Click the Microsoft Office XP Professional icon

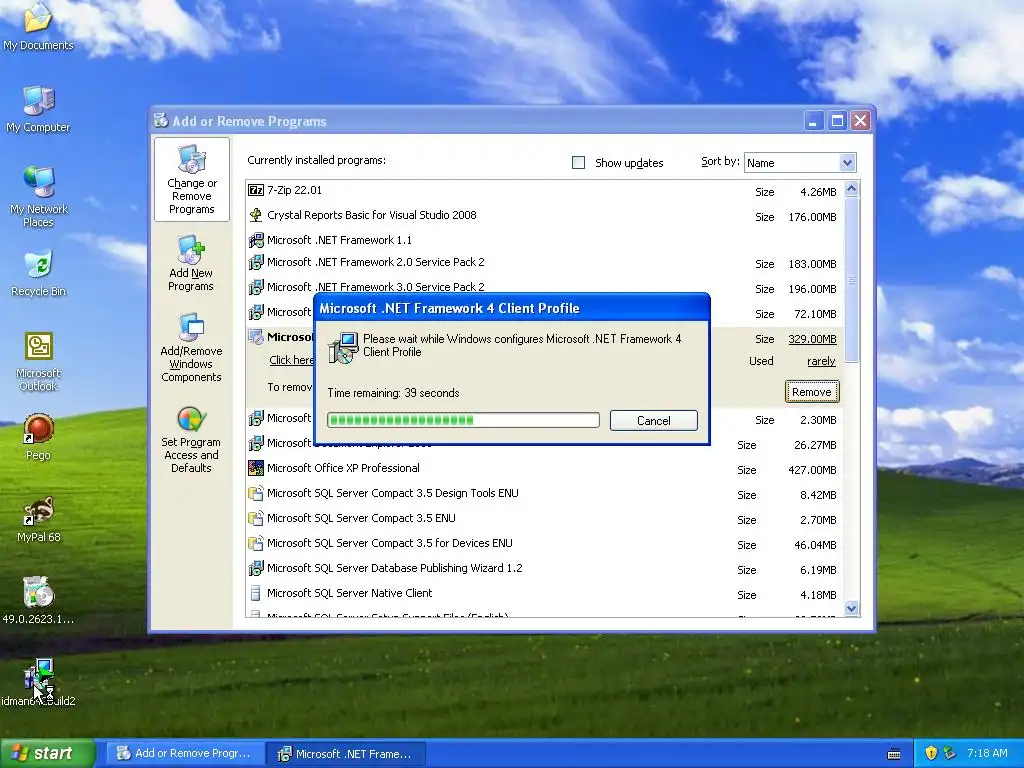256,468
